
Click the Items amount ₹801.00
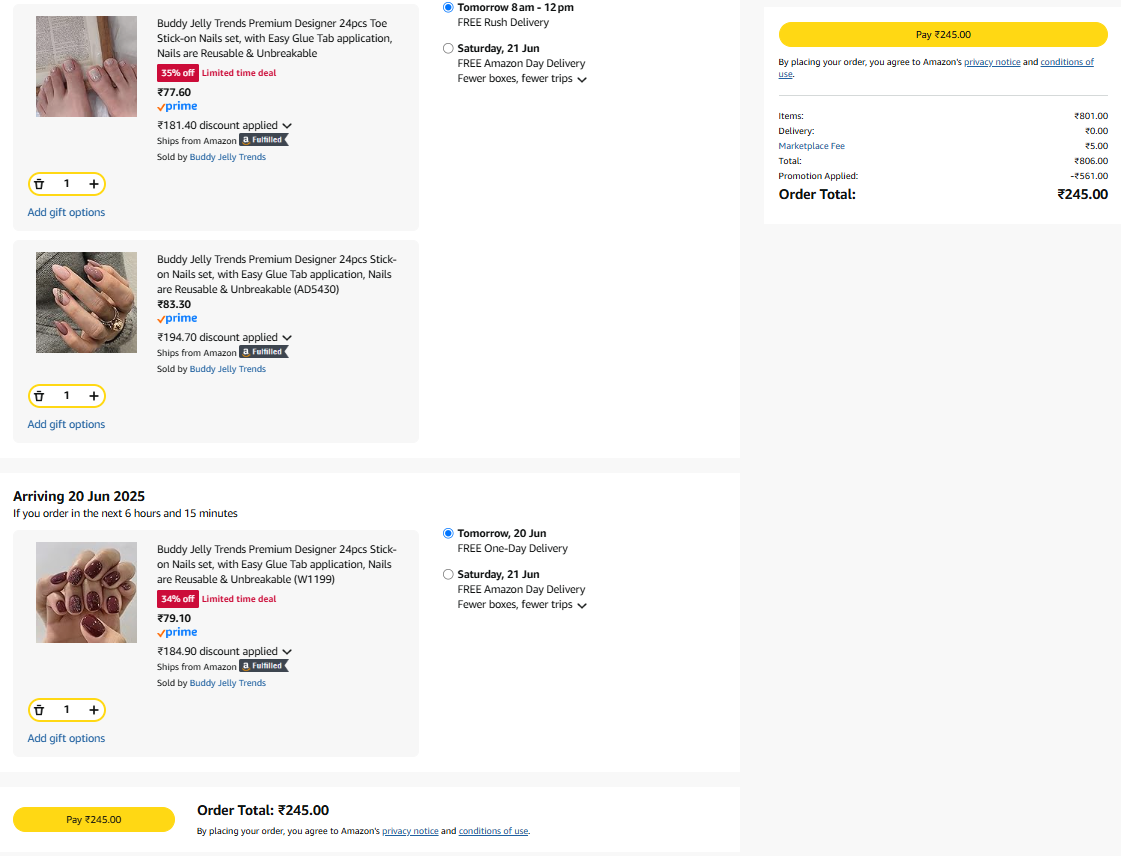(1091, 116)
